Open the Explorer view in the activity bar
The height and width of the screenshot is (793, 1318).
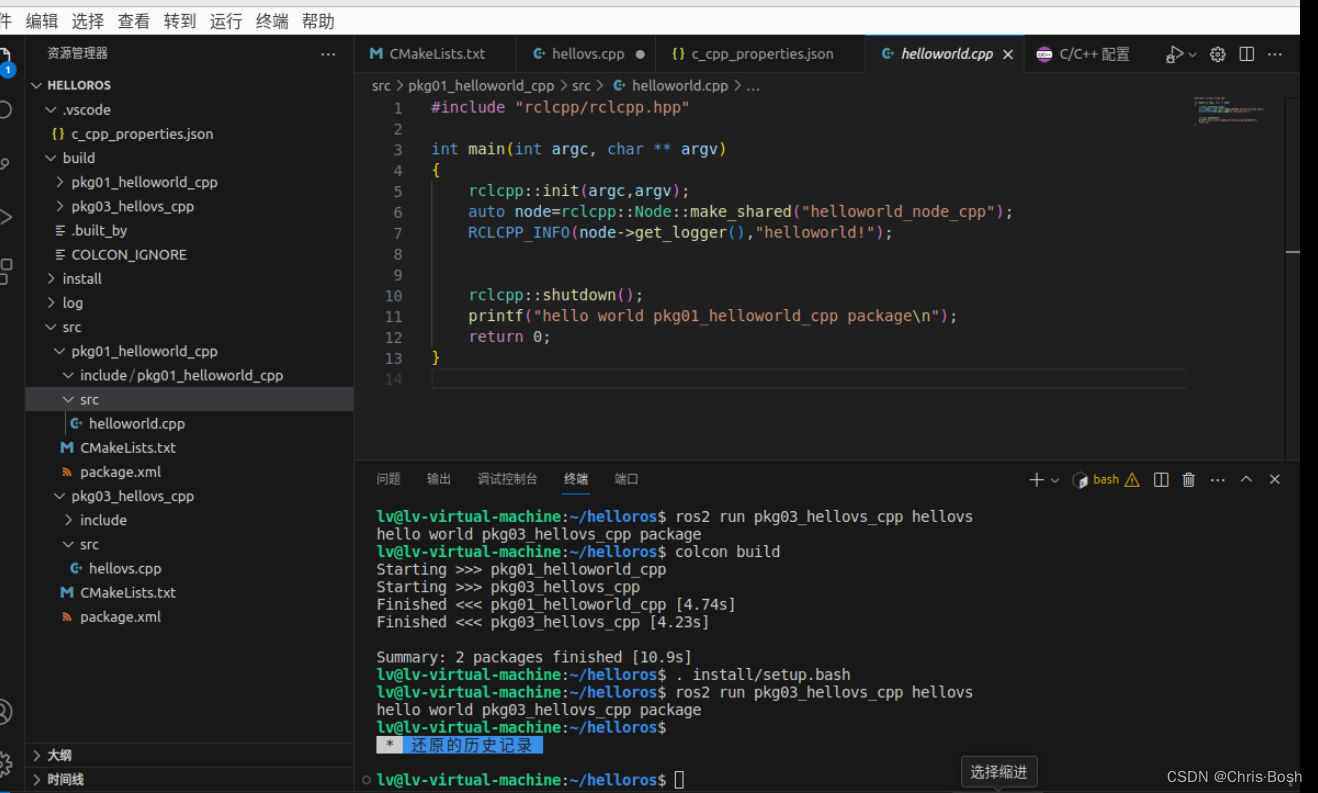coord(5,58)
